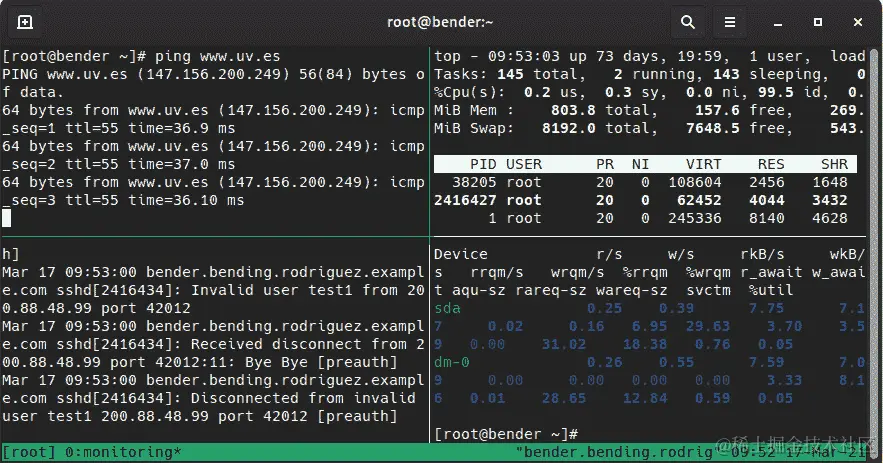Click the ping www.uv.es command text
This screenshot has width=883, height=463.
[x=217, y=56]
